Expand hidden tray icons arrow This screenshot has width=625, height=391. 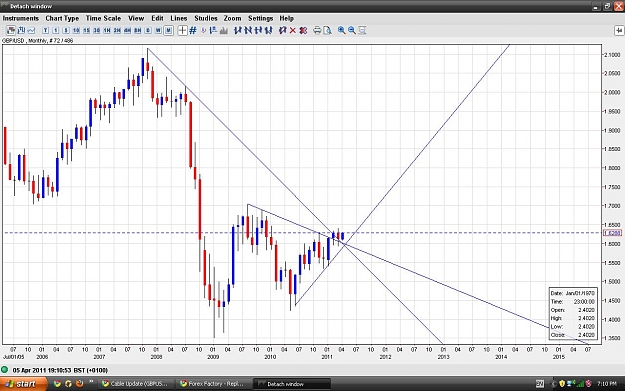(553, 384)
